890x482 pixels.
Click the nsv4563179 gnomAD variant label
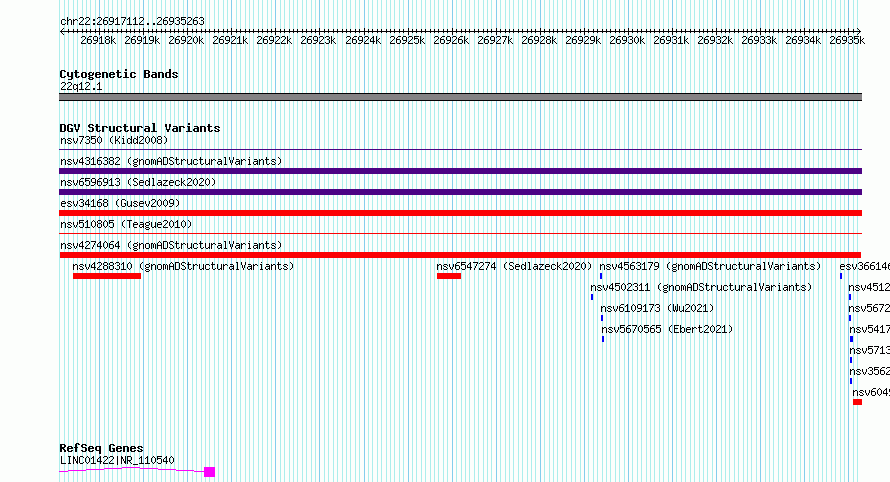coord(711,266)
